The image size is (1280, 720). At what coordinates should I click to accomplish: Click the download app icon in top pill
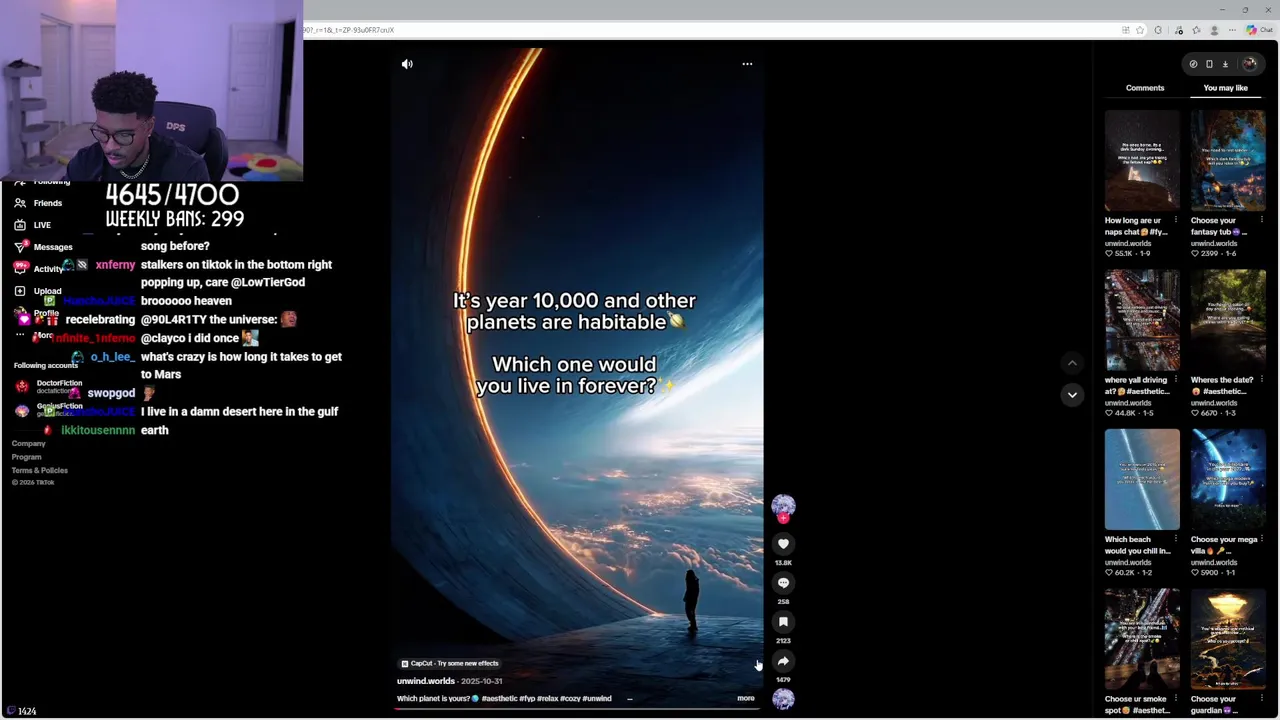point(1225,64)
